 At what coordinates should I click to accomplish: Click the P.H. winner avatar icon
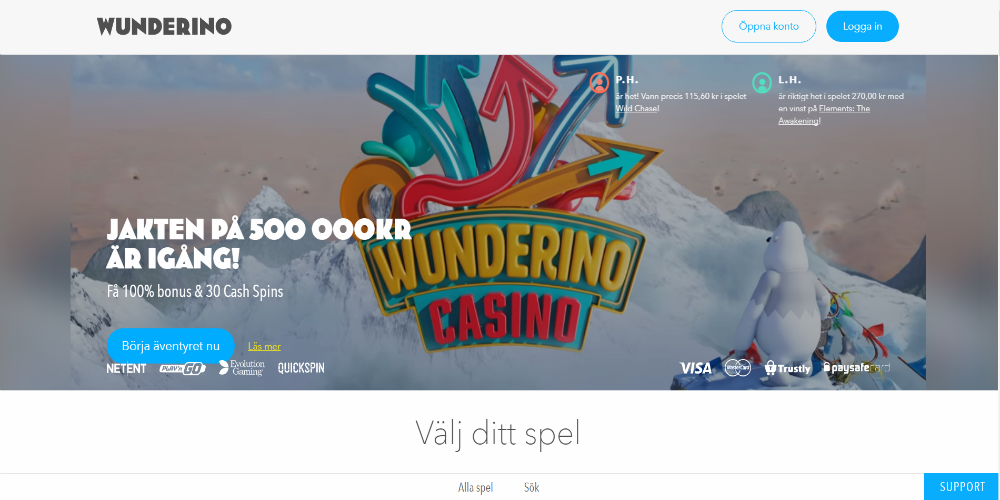click(x=599, y=83)
